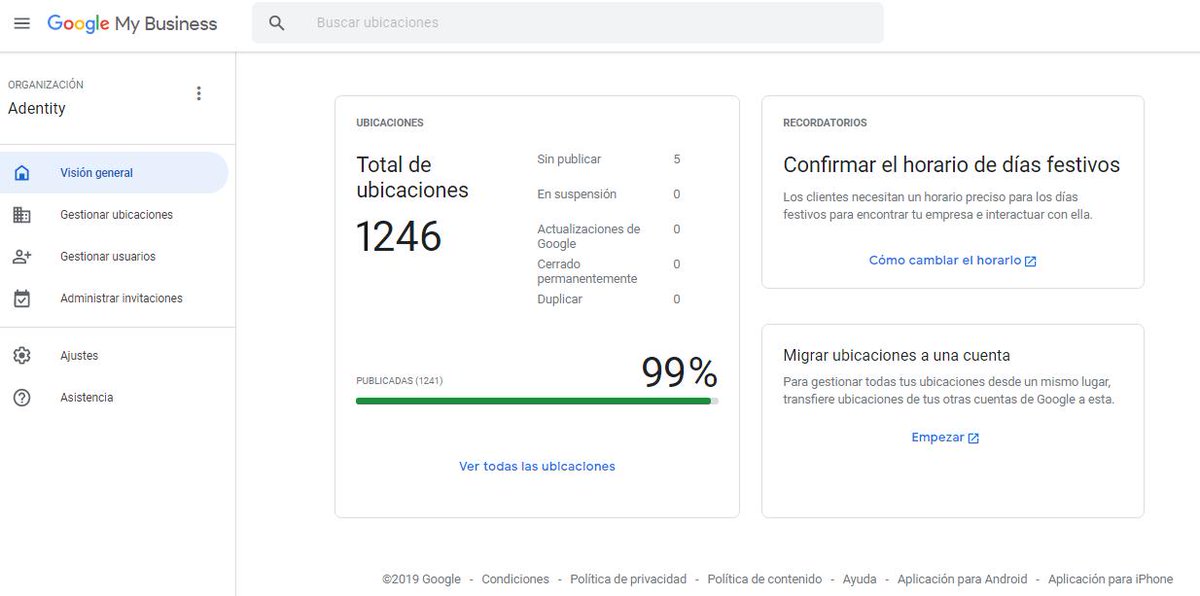Open Condiciones footer link
Screen dimensions: 1200x596
[515, 579]
